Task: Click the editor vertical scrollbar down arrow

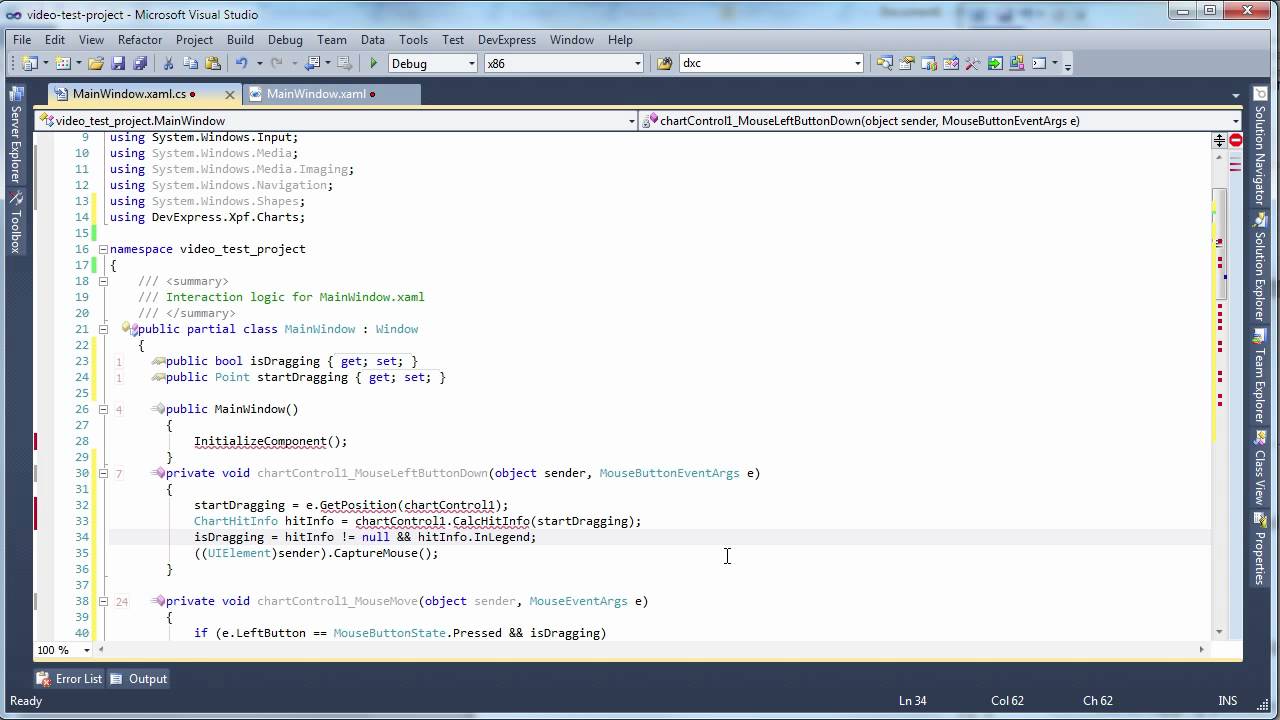Action: tap(1219, 632)
